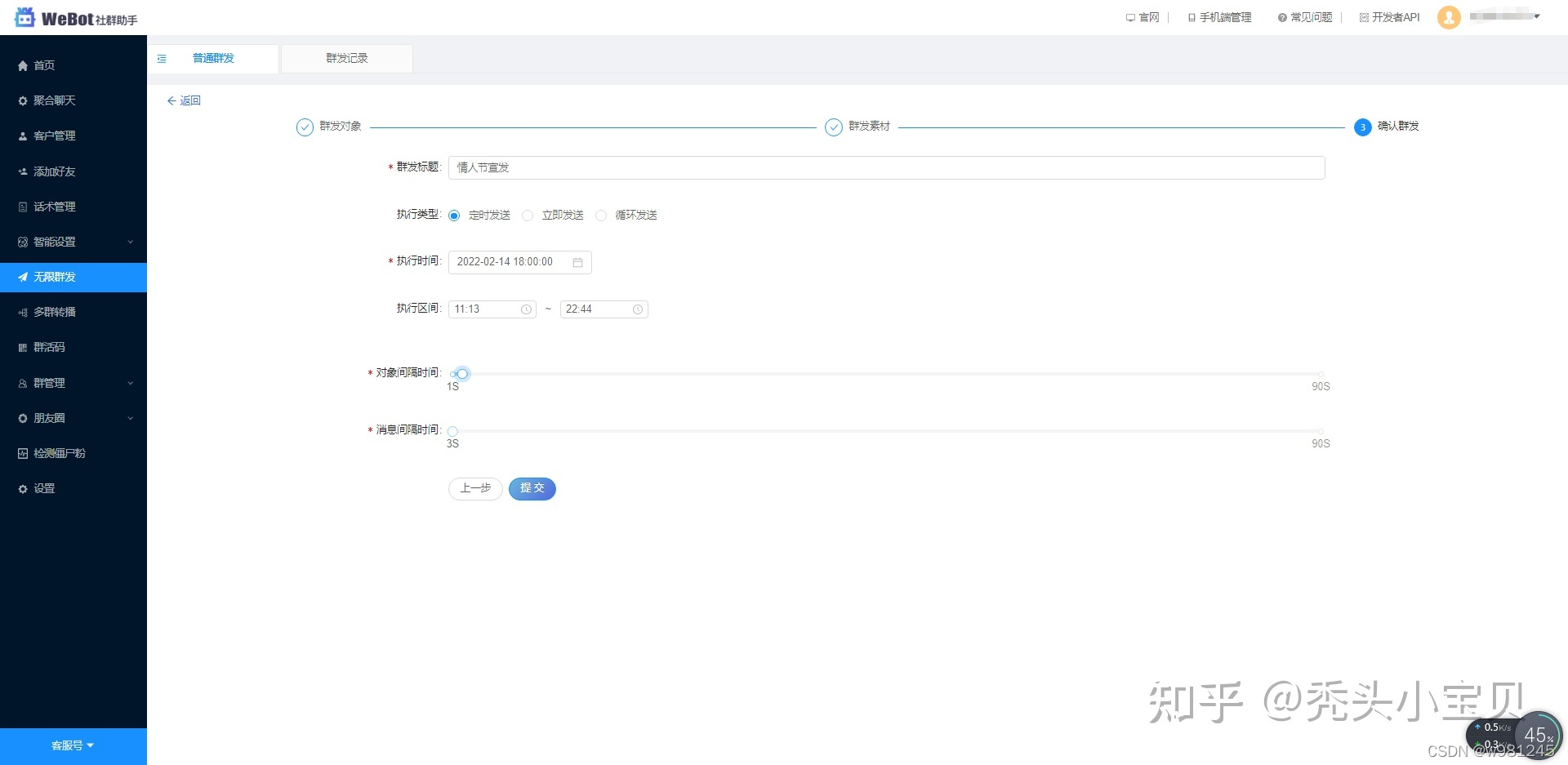Click the chart icon beside 检测僵尸粉
This screenshot has width=1568, height=765.
23,453
